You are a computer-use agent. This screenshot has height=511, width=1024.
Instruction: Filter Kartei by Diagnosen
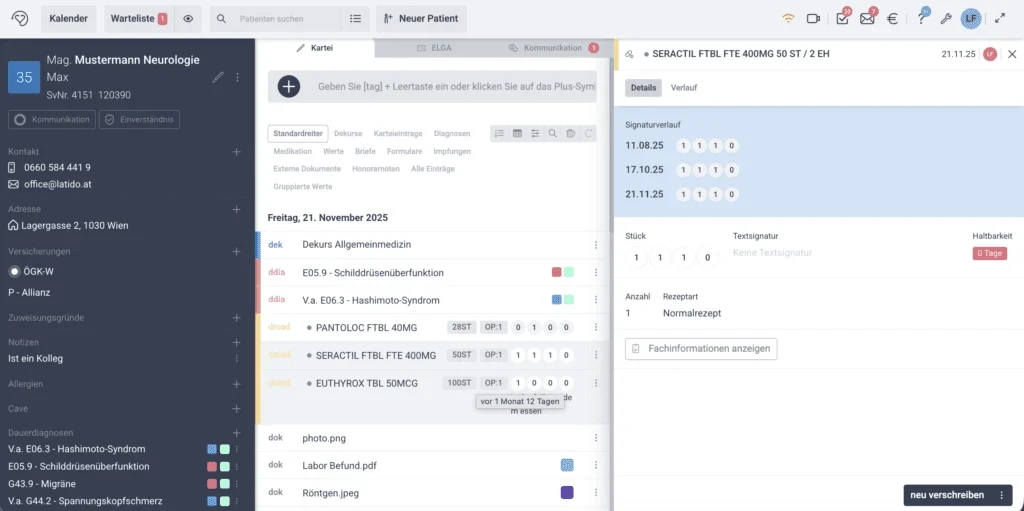pos(452,133)
